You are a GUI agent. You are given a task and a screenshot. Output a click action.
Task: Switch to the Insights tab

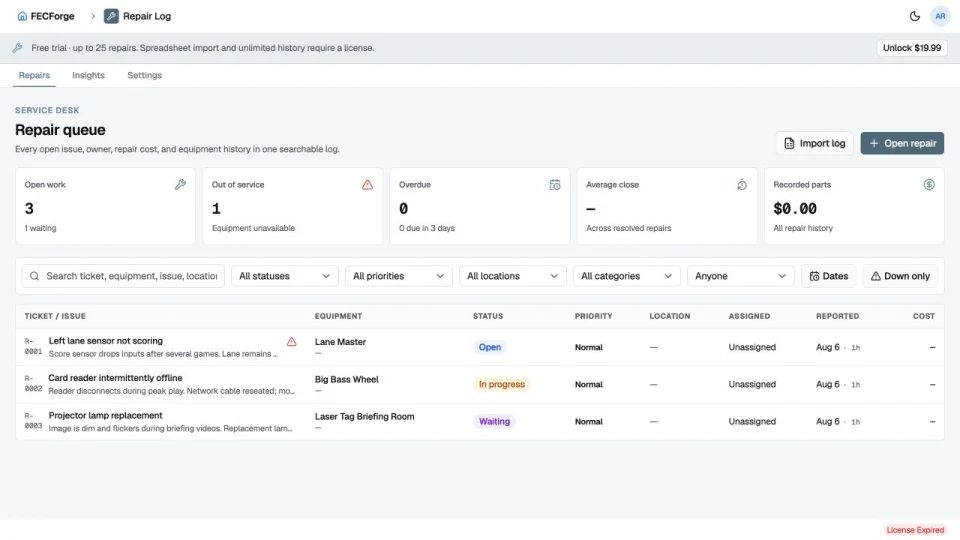[88, 75]
